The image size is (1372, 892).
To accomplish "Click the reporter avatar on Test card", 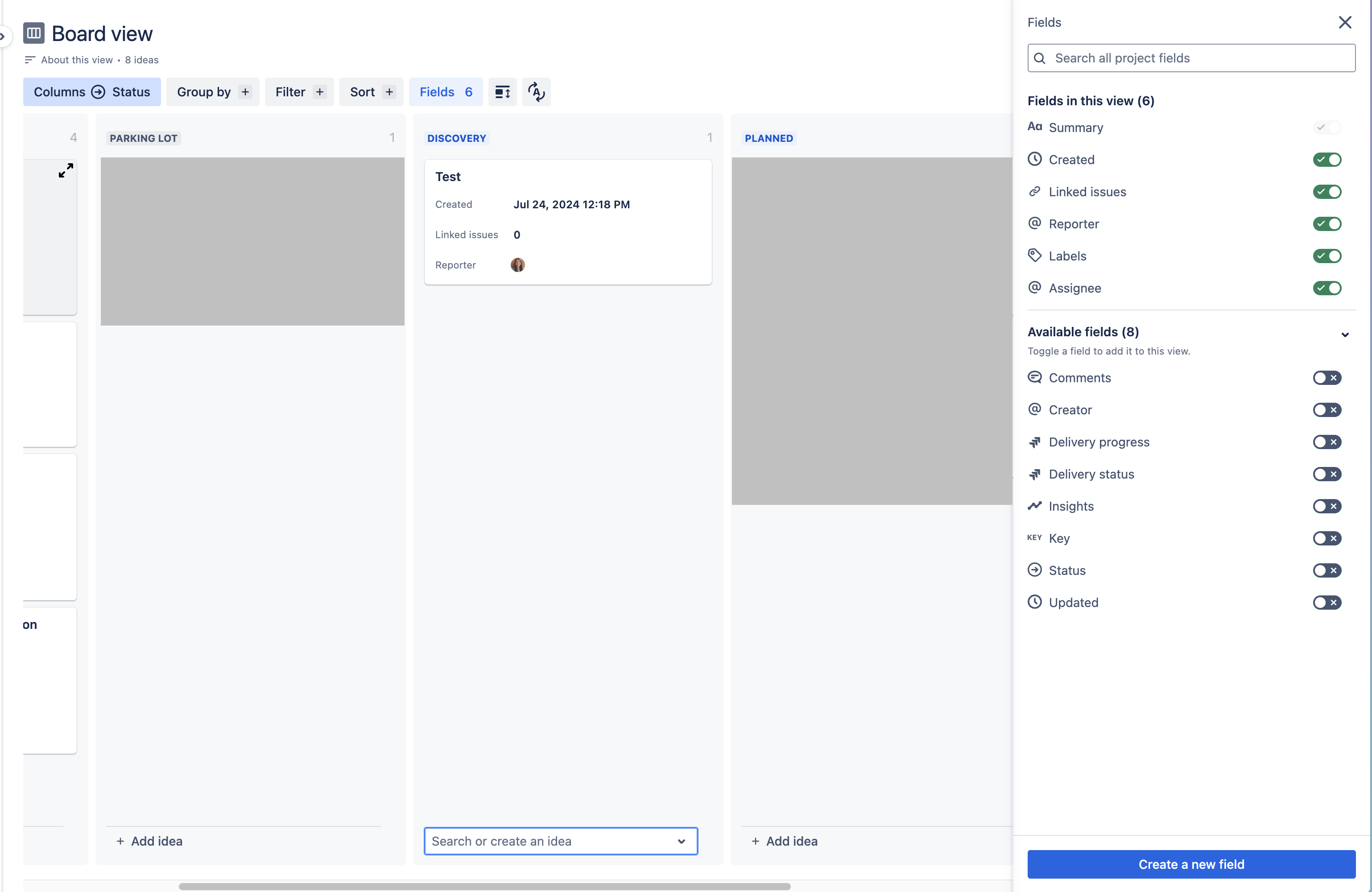I will coord(518,265).
